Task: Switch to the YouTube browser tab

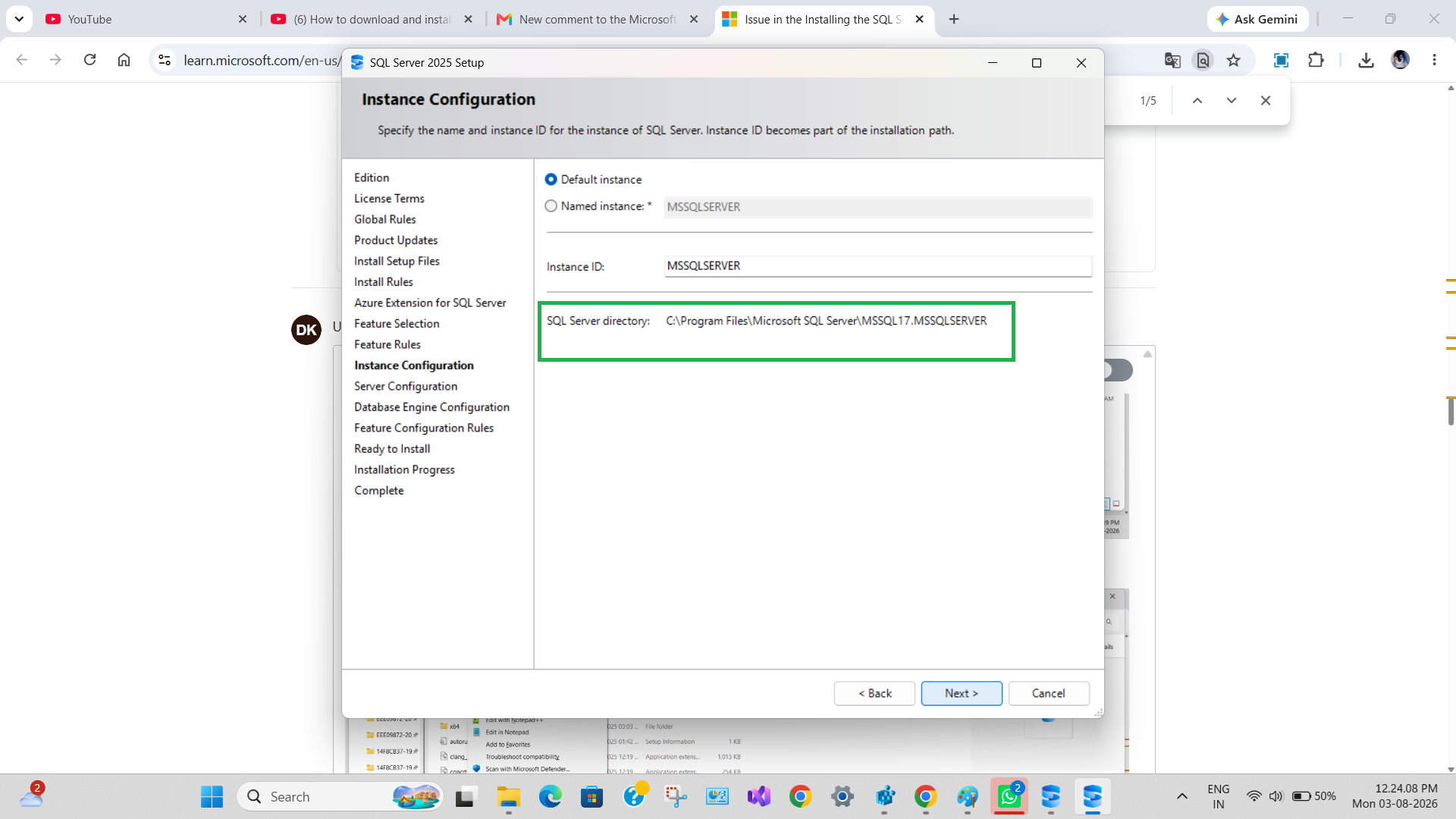Action: [144, 19]
